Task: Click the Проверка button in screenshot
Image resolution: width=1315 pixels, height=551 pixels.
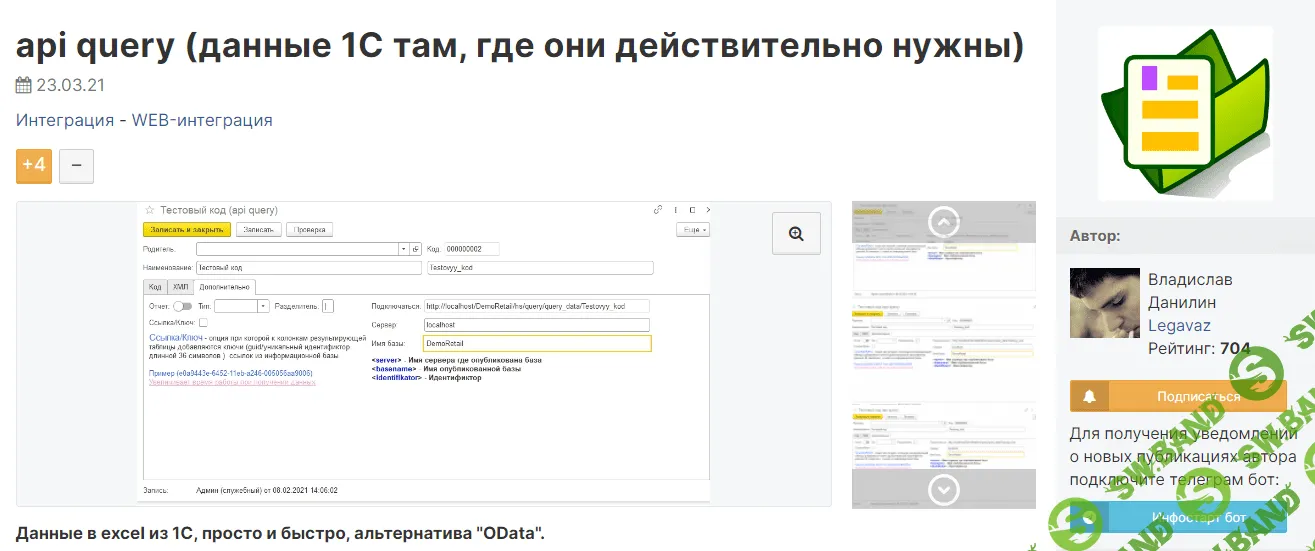Action: (x=309, y=229)
